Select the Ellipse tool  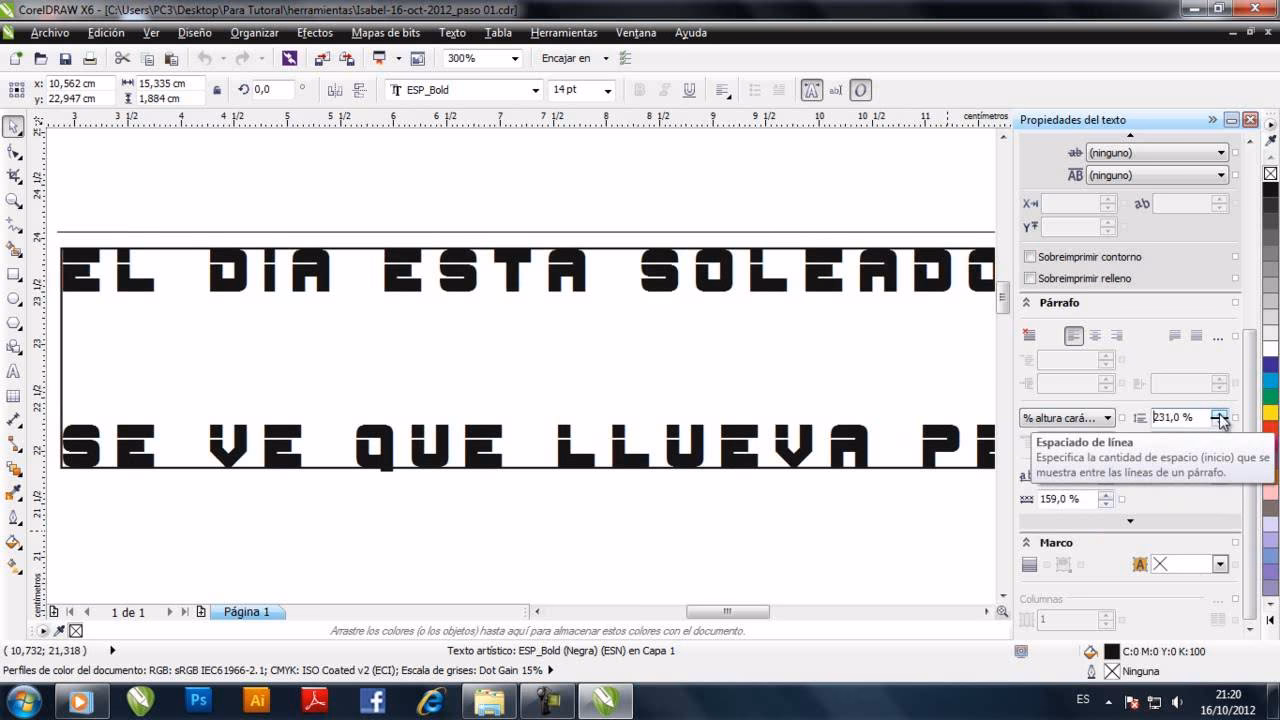13,300
